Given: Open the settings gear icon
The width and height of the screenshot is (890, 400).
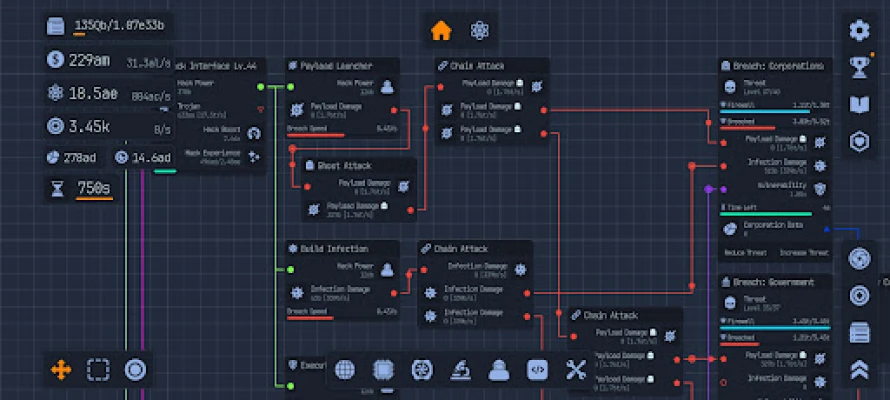Looking at the screenshot, I should tap(859, 30).
